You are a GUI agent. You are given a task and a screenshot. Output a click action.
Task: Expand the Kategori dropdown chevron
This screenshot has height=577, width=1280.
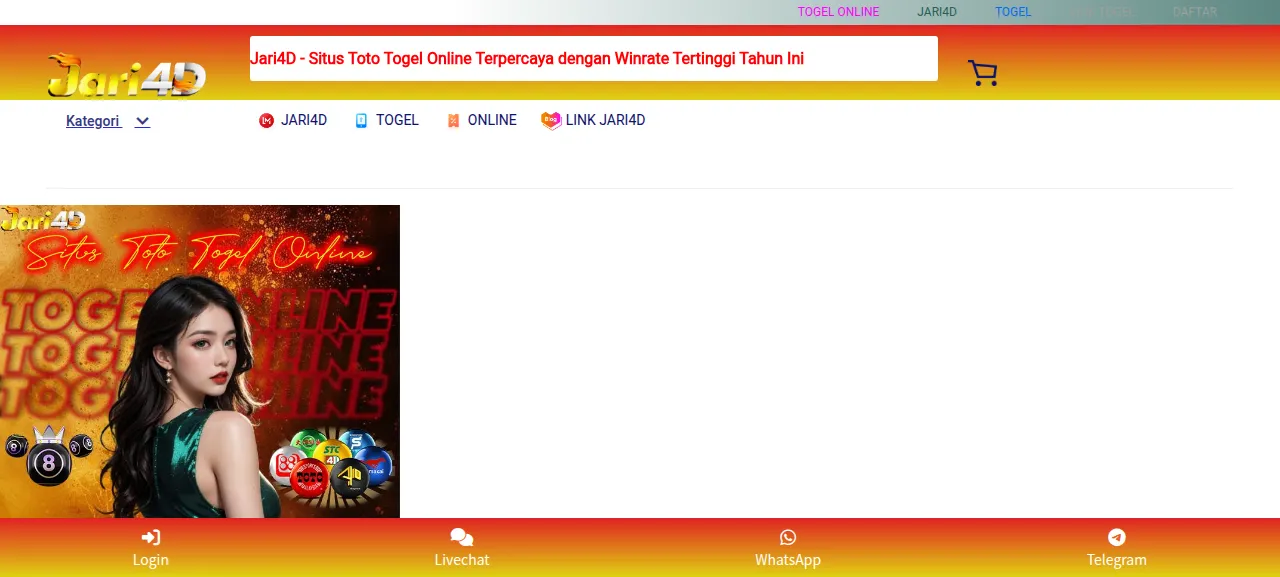point(142,122)
